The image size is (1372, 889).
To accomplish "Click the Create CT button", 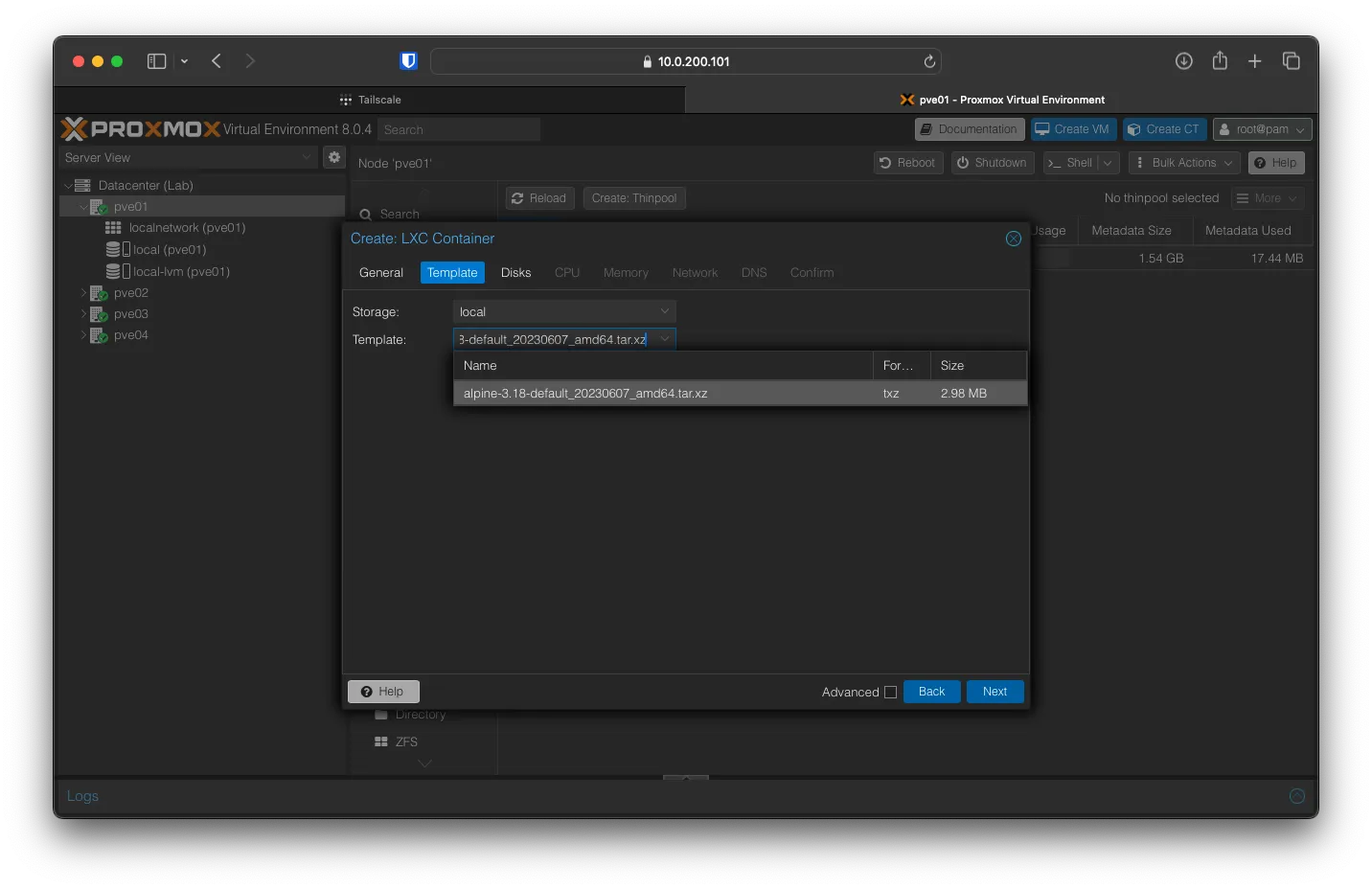I will point(1164,129).
